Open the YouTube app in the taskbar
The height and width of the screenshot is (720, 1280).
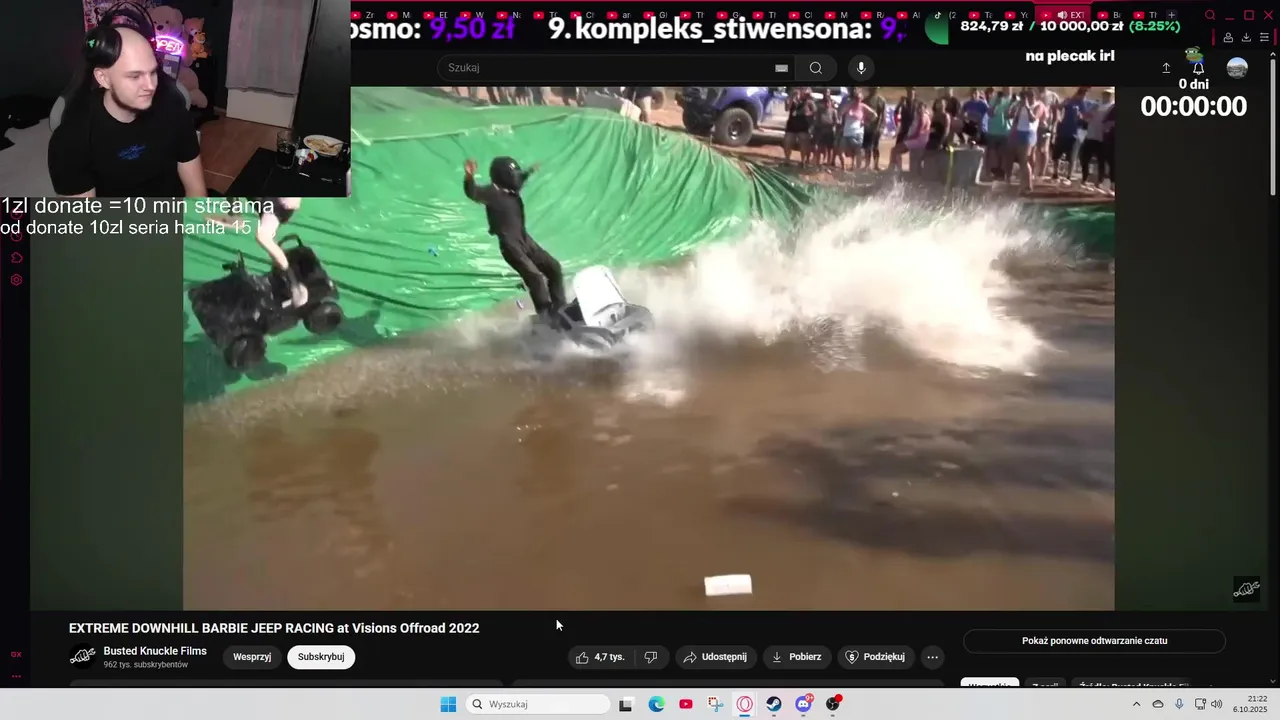pyautogui.click(x=686, y=704)
